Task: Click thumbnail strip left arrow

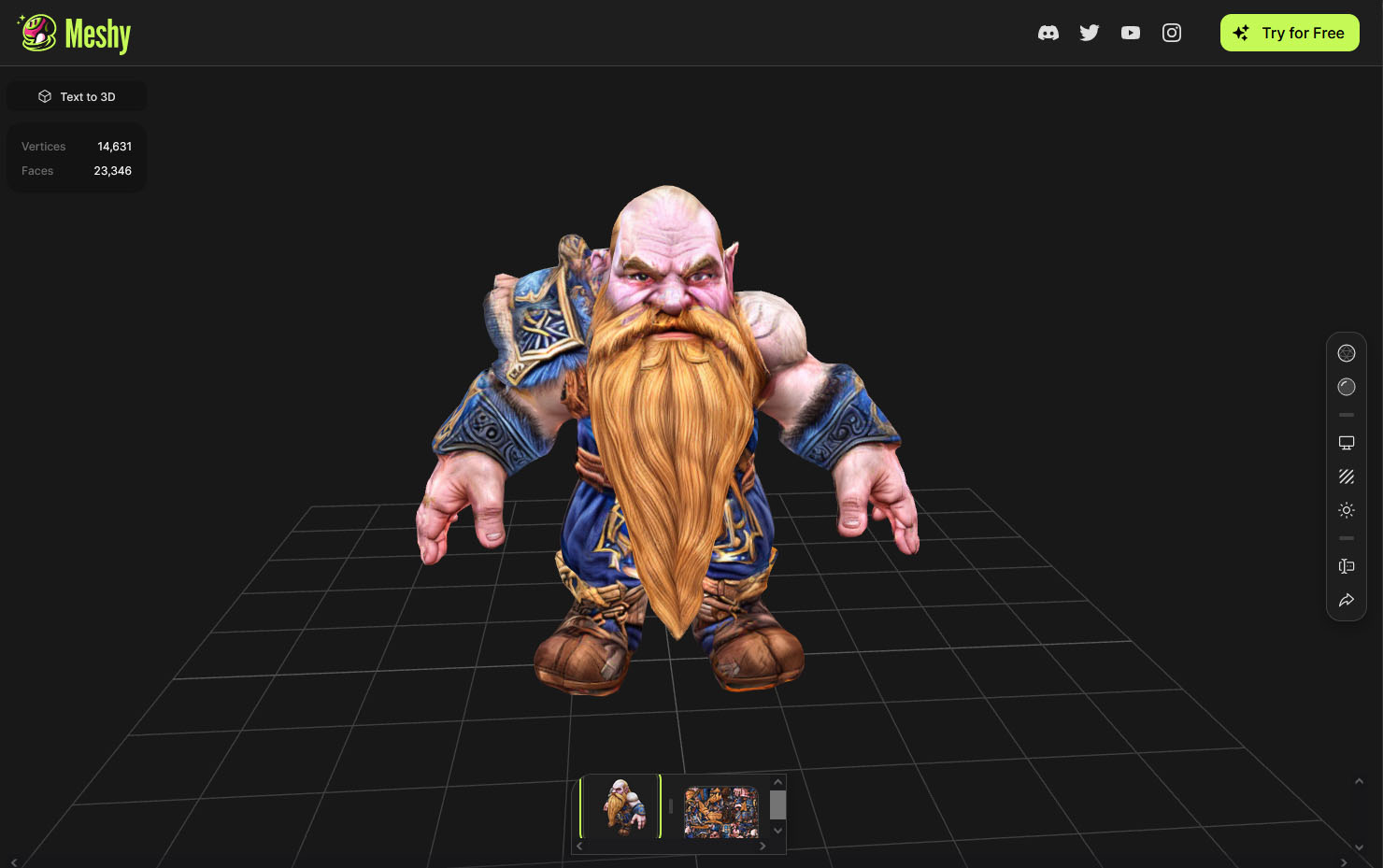Action: 579,847
